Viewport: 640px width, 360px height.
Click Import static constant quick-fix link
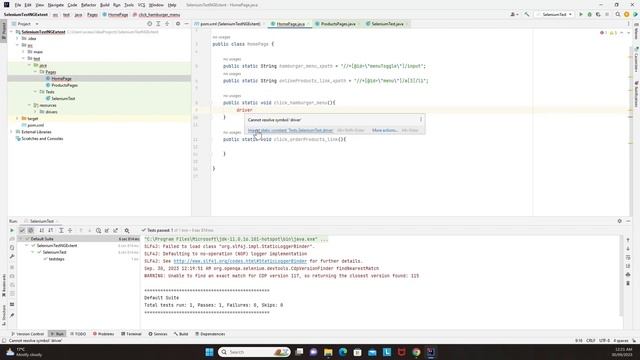point(291,130)
